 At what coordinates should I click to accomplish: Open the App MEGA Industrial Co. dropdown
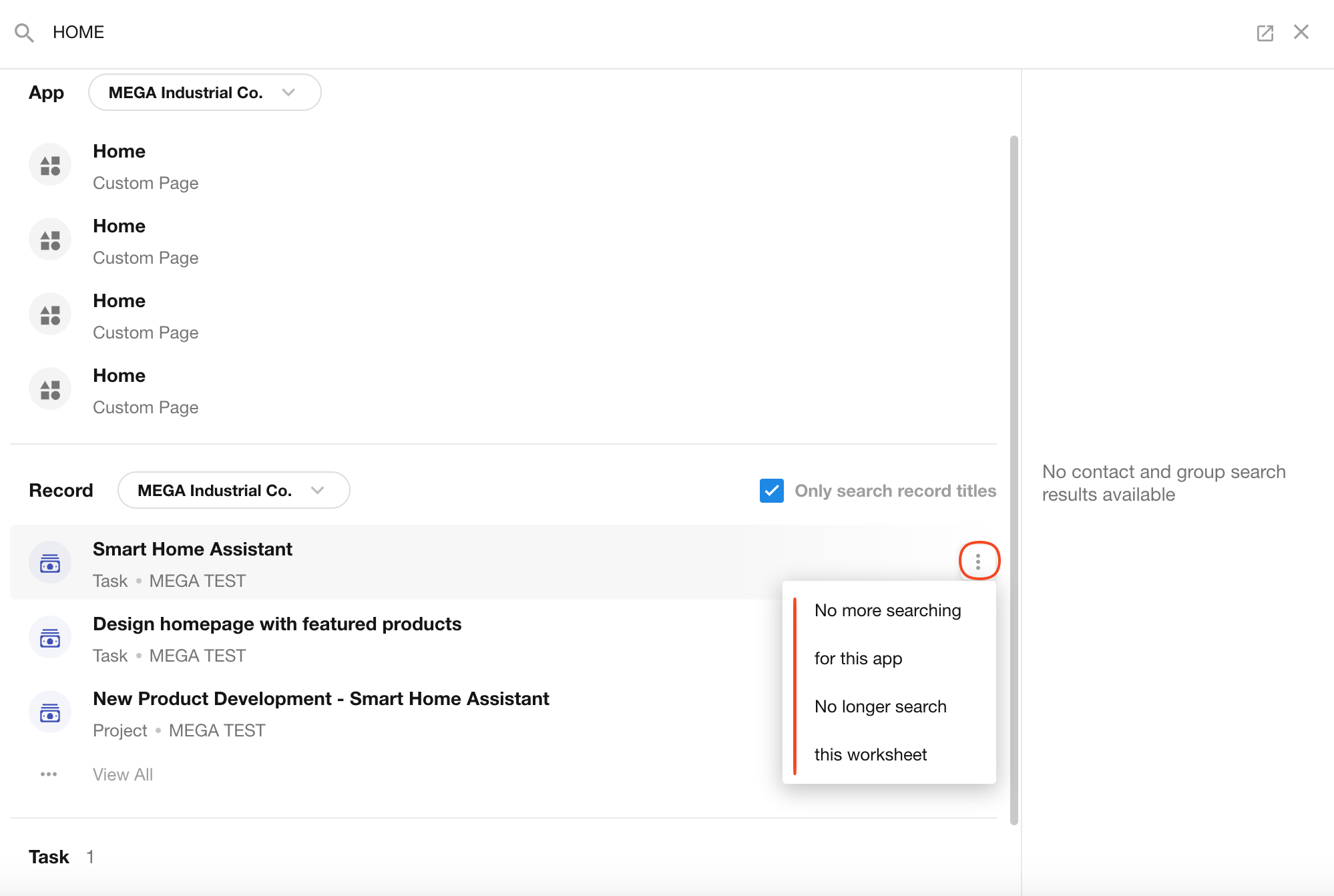[x=204, y=93]
